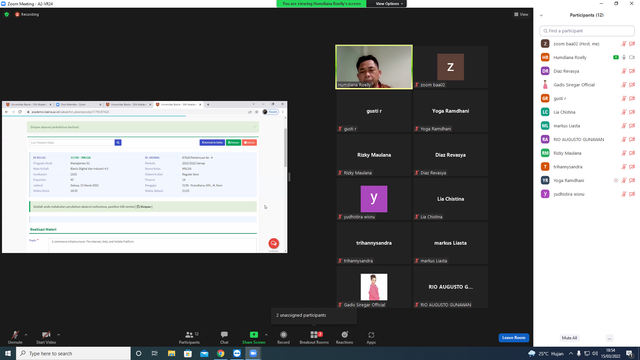
Task: Click the 2 unassigned participants tooltip
Action: (313, 316)
